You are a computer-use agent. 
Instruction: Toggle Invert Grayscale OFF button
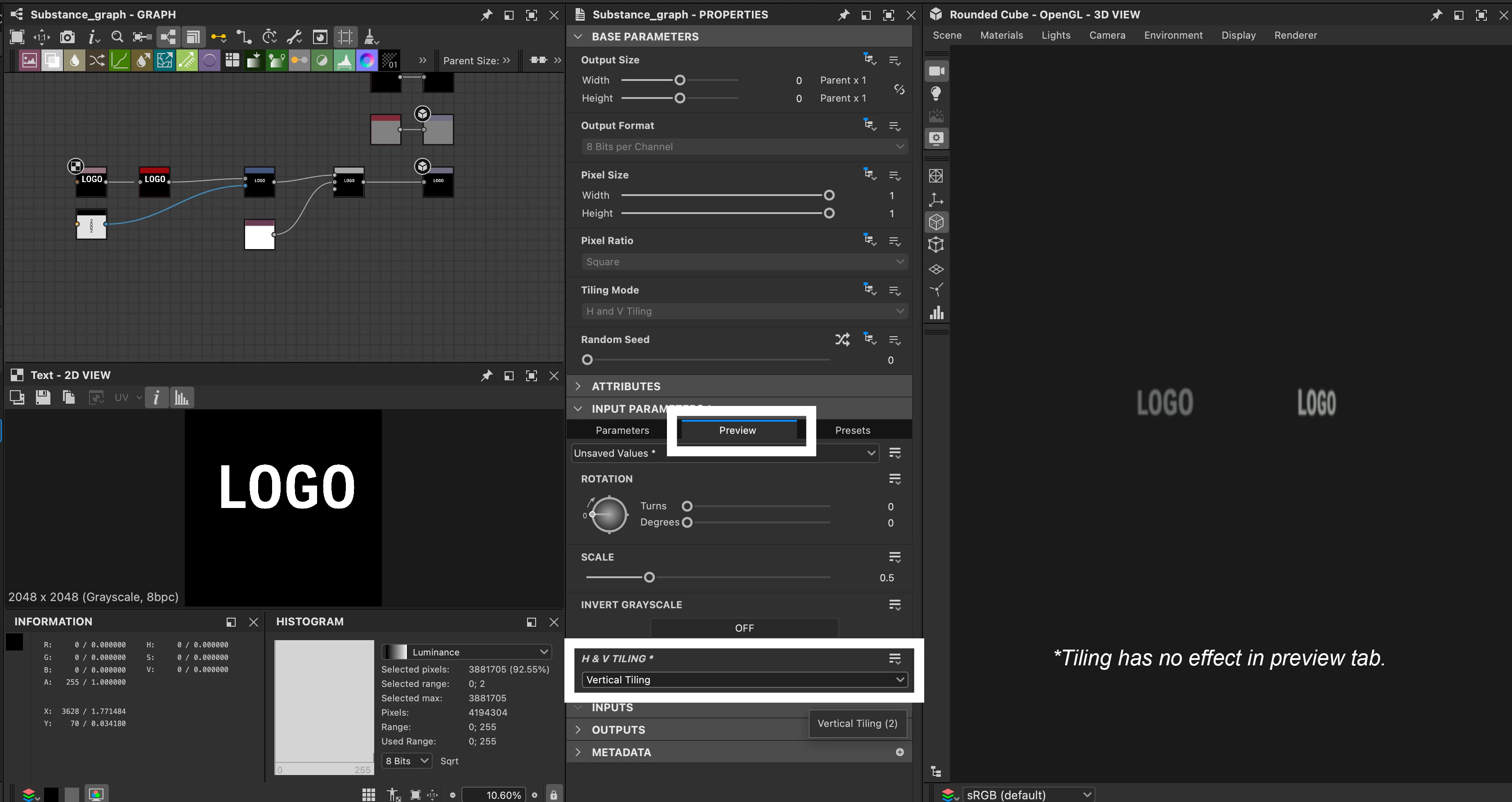[x=744, y=628]
